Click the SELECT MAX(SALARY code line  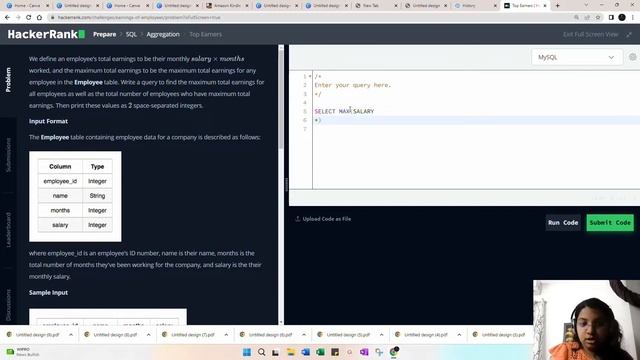point(344,111)
